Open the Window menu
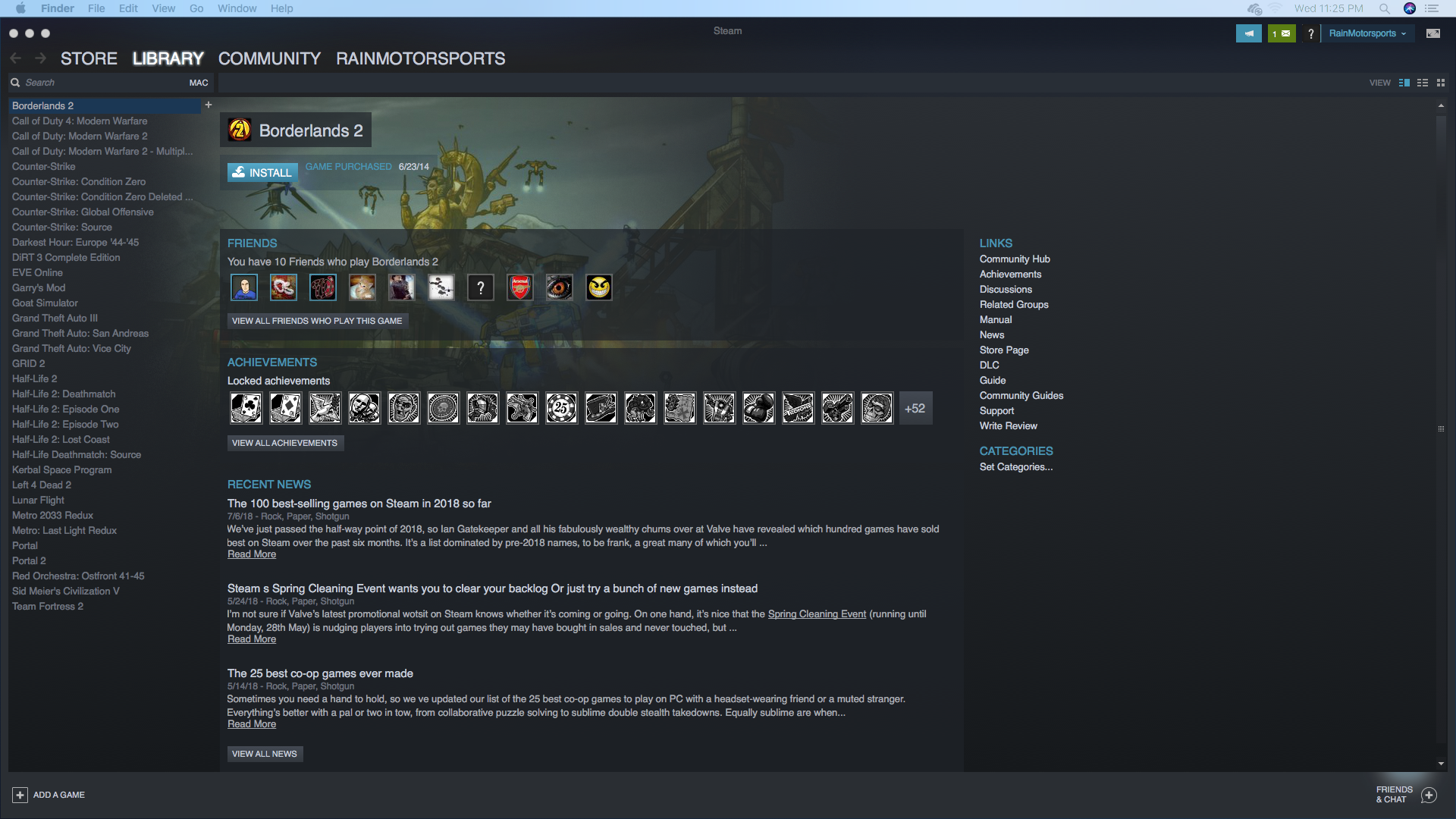 pyautogui.click(x=237, y=8)
